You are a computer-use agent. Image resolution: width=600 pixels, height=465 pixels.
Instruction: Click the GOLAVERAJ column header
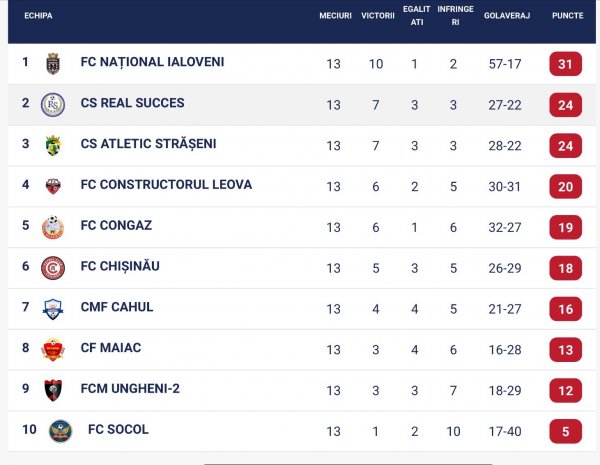pyautogui.click(x=507, y=16)
